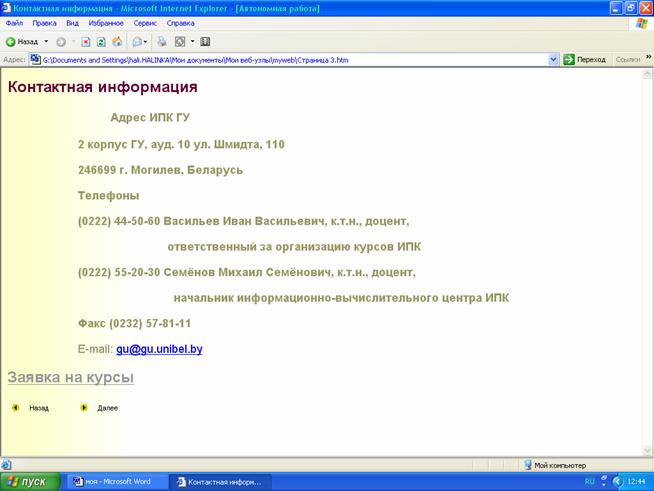The image size is (654, 491).
Task: Refresh the page with the toolbar icon
Action: point(102,42)
